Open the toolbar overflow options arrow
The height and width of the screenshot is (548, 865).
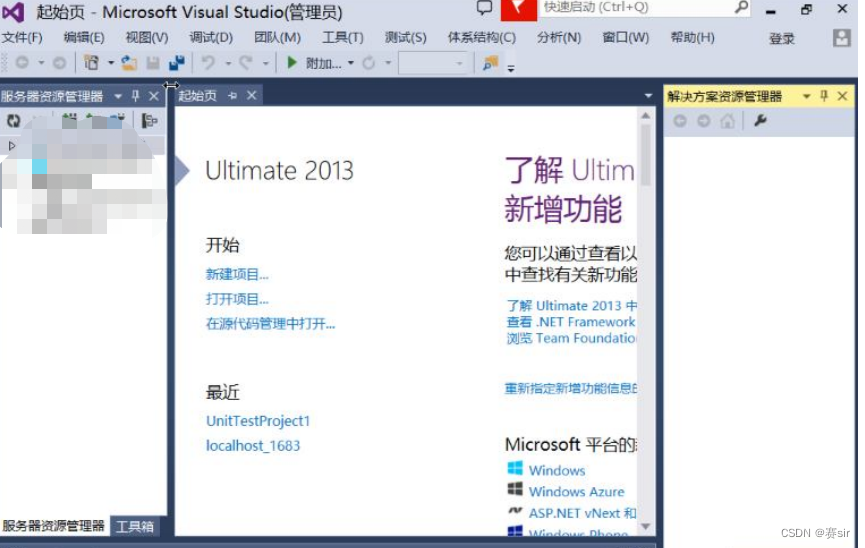click(x=511, y=68)
